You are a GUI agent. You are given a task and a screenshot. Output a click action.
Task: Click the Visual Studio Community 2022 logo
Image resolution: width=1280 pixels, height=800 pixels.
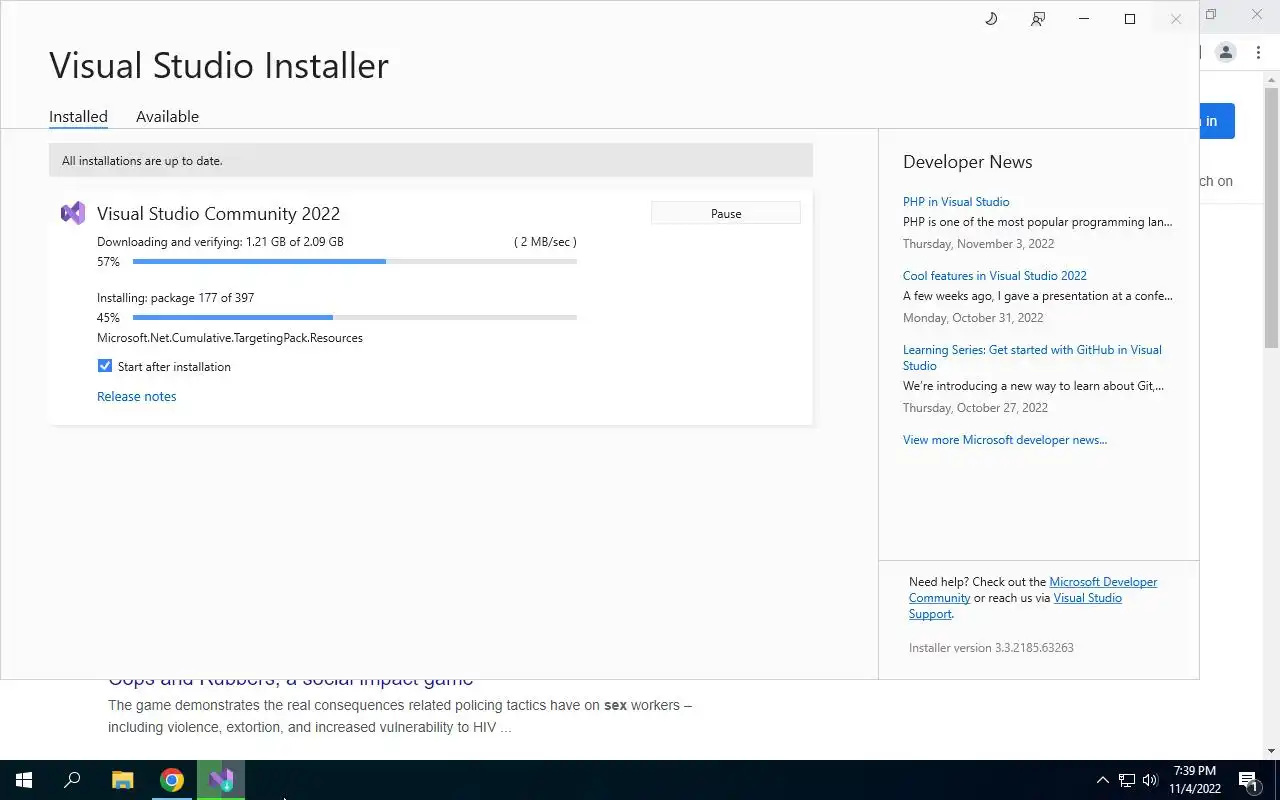(x=73, y=213)
